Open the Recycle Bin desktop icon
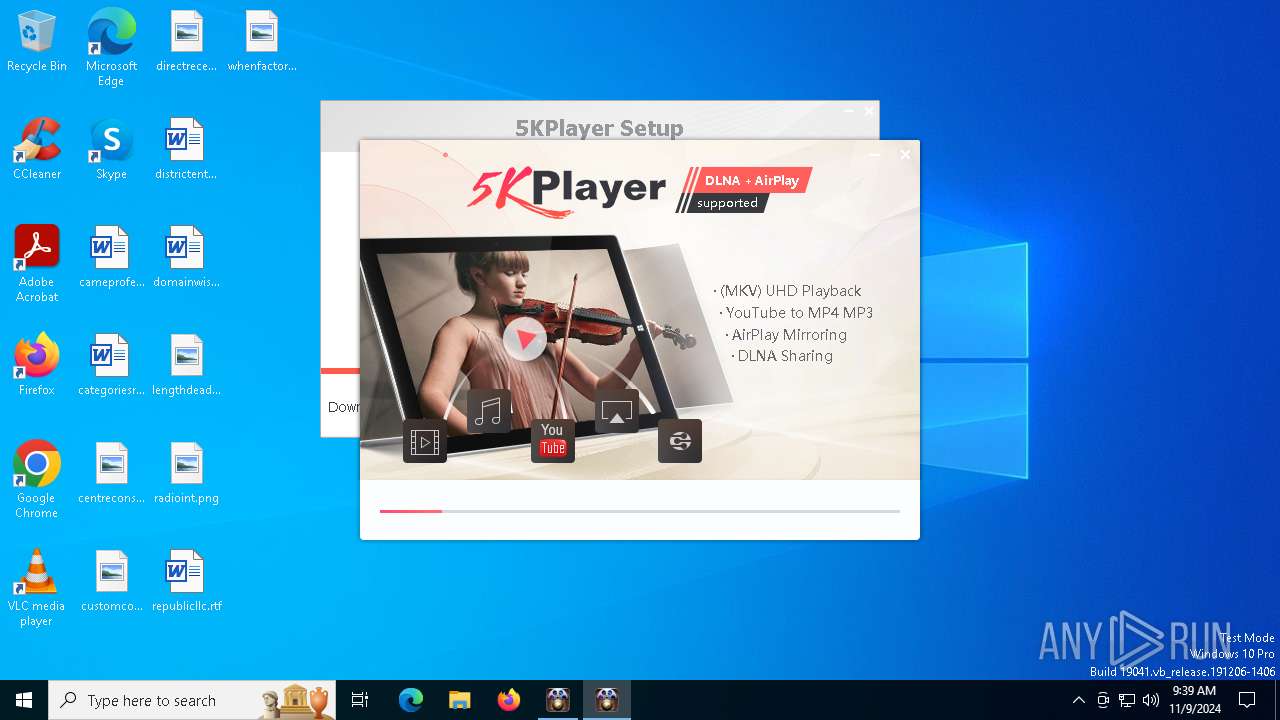Viewport: 1280px width, 720px height. (x=37, y=41)
